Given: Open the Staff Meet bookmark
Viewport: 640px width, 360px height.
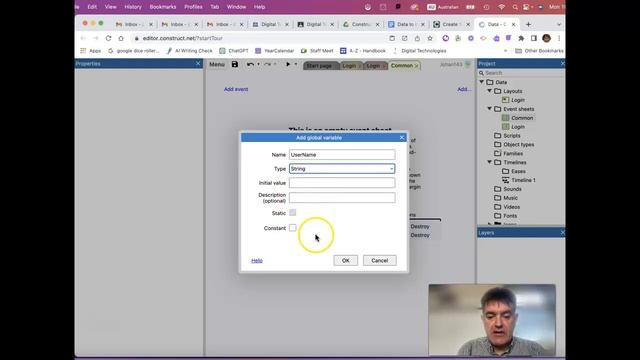Looking at the screenshot, I should coord(317,51).
